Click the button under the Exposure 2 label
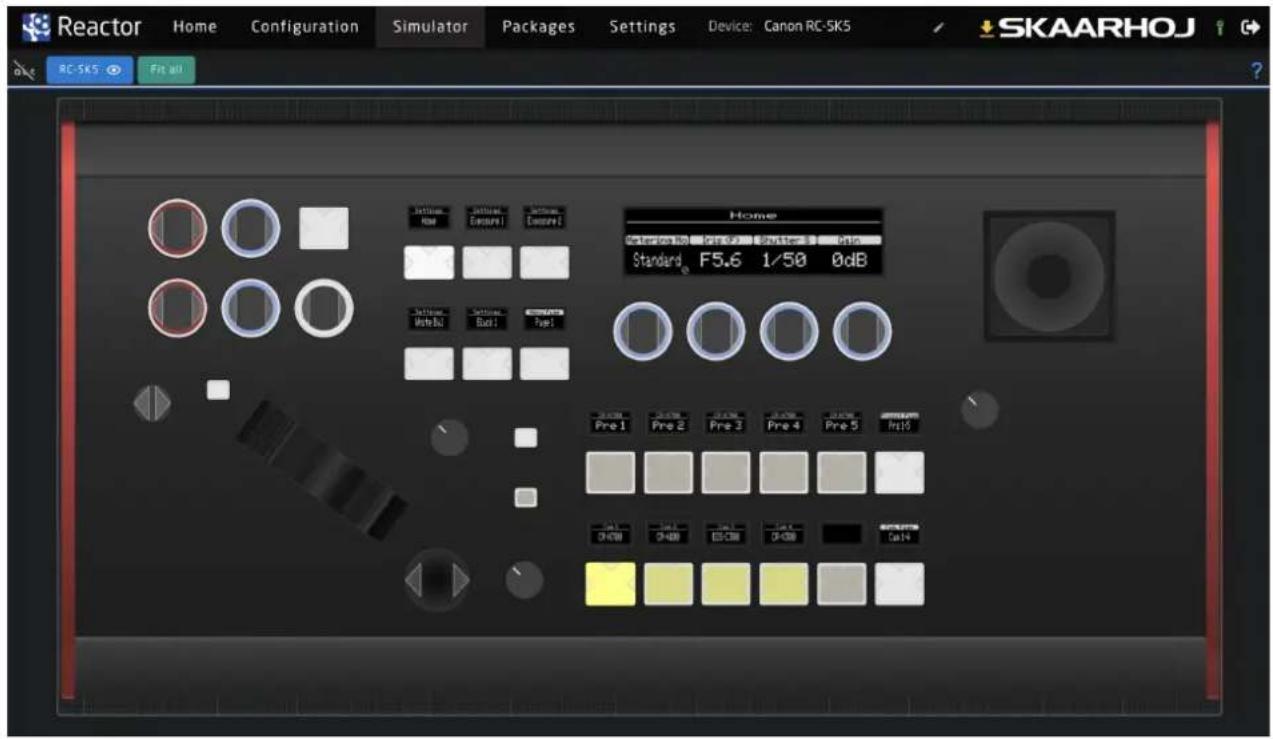 pyautogui.click(x=545, y=263)
